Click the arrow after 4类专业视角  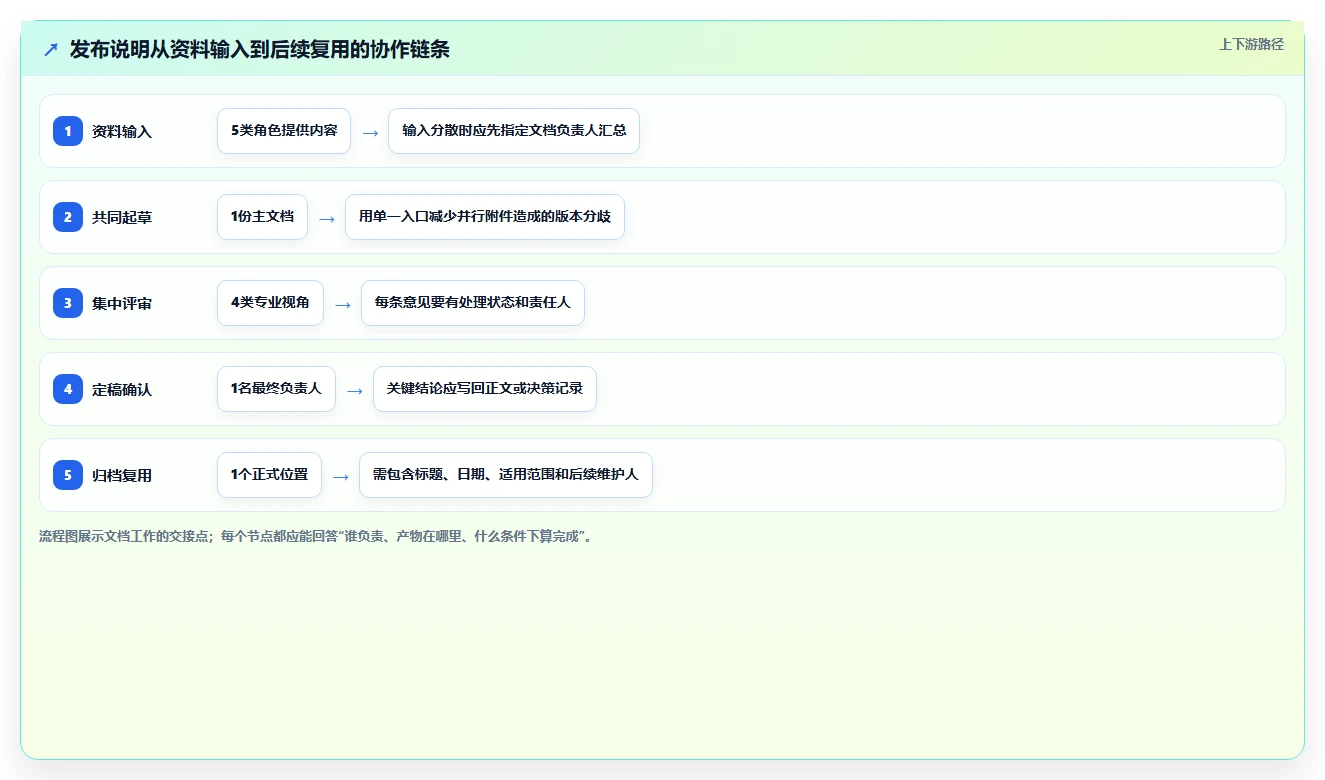[x=343, y=304]
